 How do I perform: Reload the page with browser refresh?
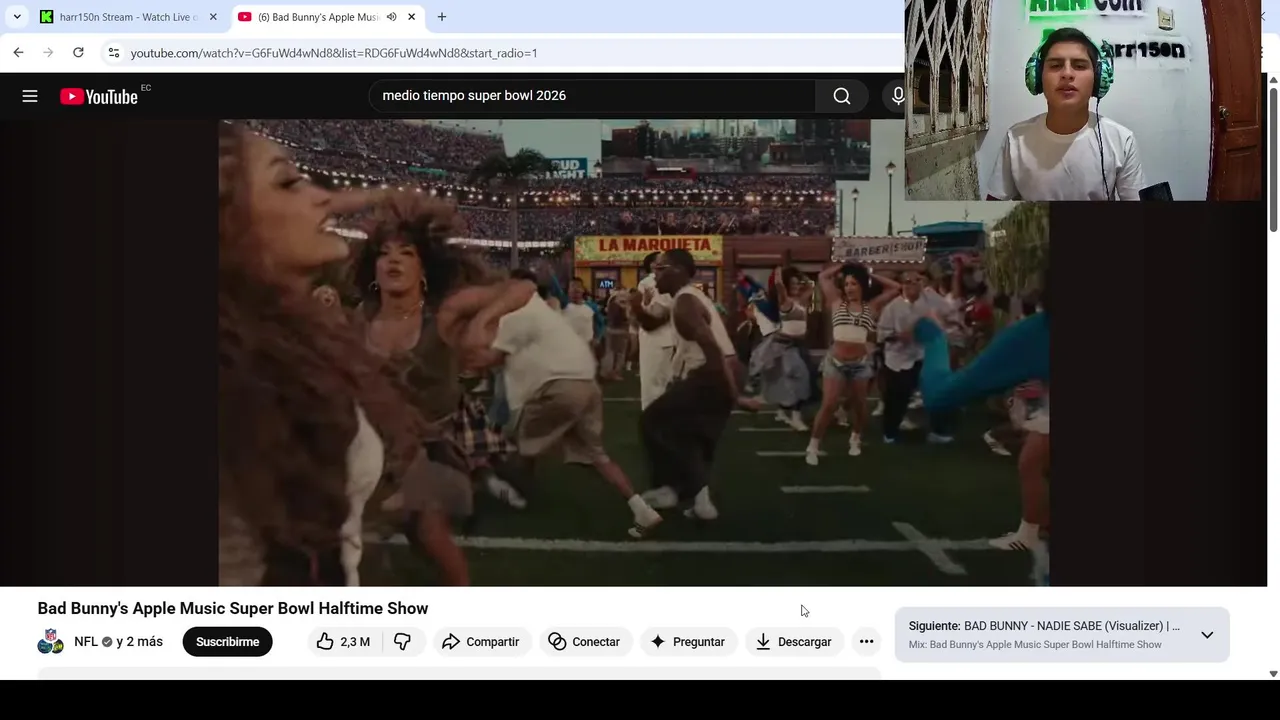pos(78,53)
